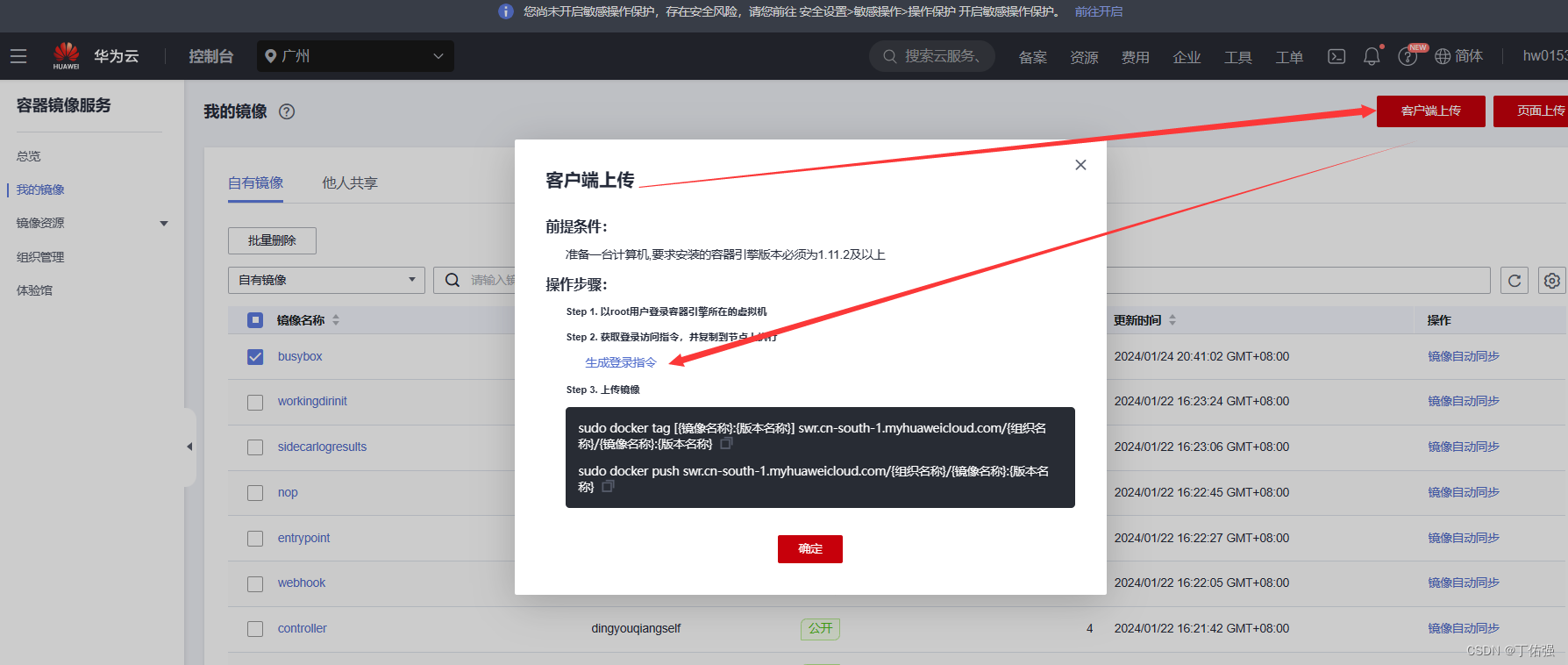
Task: Switch to 自有镜像 tab
Action: 255,182
